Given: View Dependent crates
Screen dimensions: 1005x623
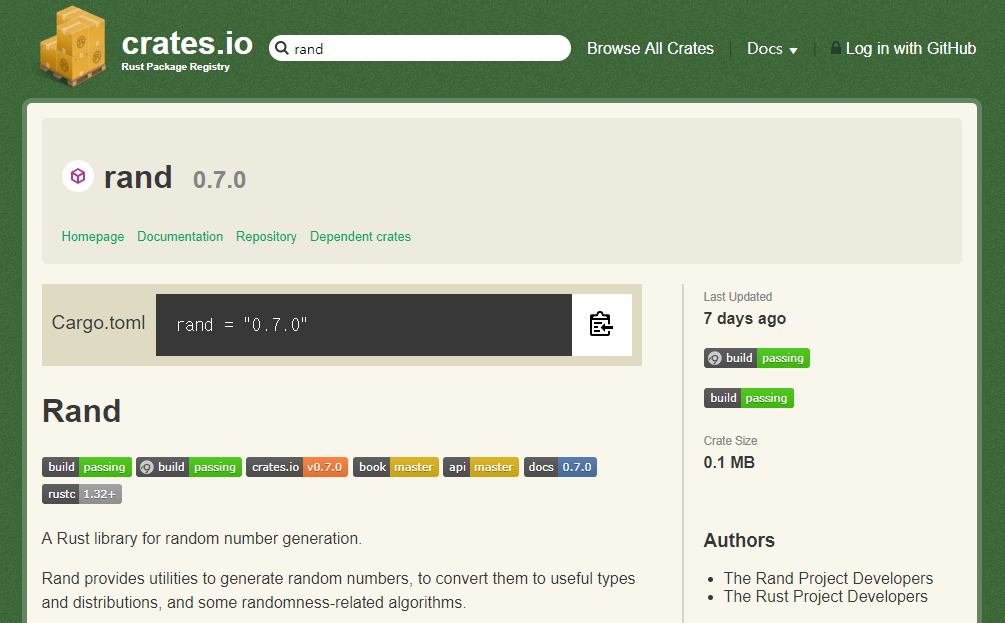Looking at the screenshot, I should 360,237.
